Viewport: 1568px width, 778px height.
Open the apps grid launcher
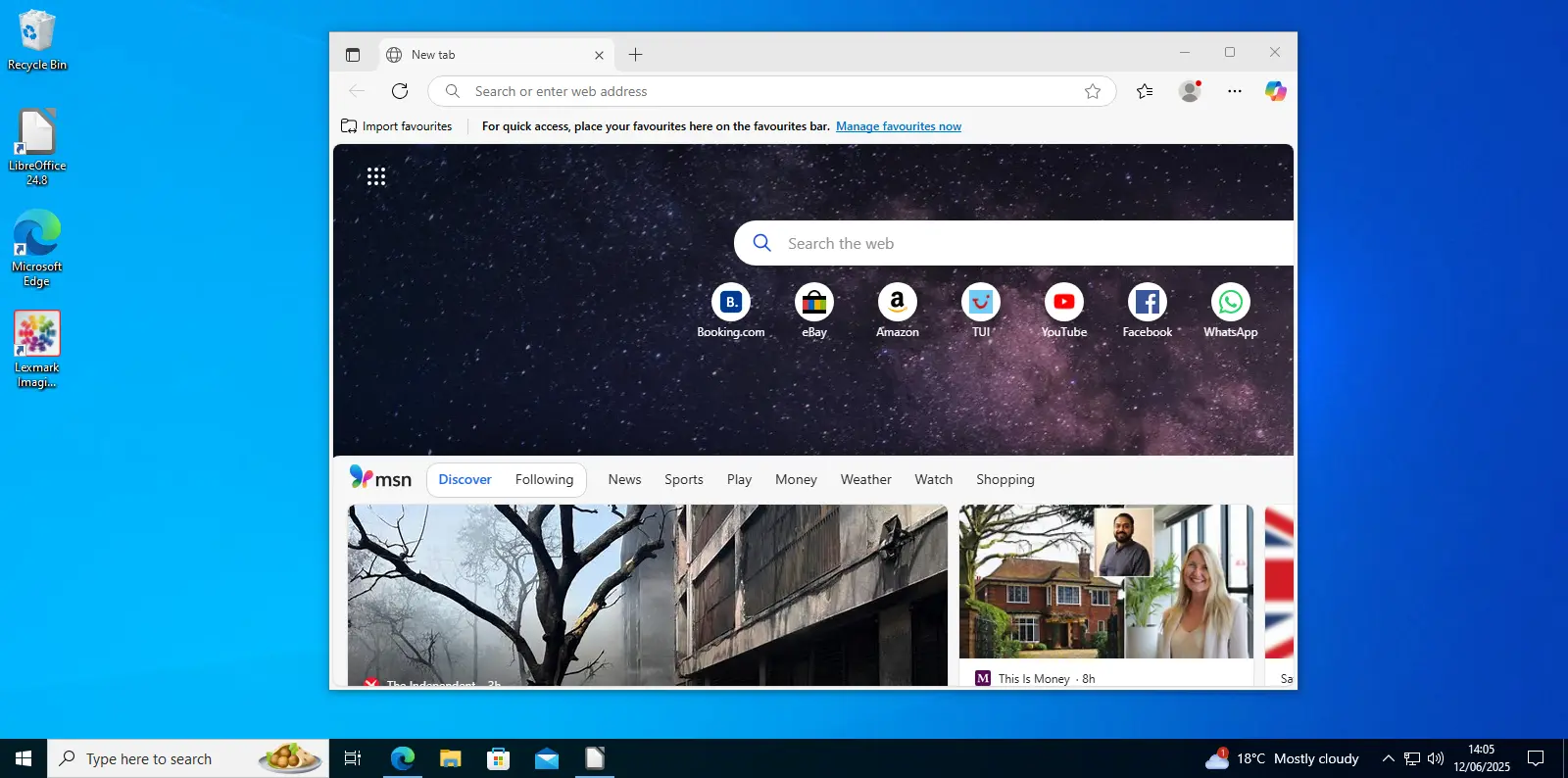point(376,176)
